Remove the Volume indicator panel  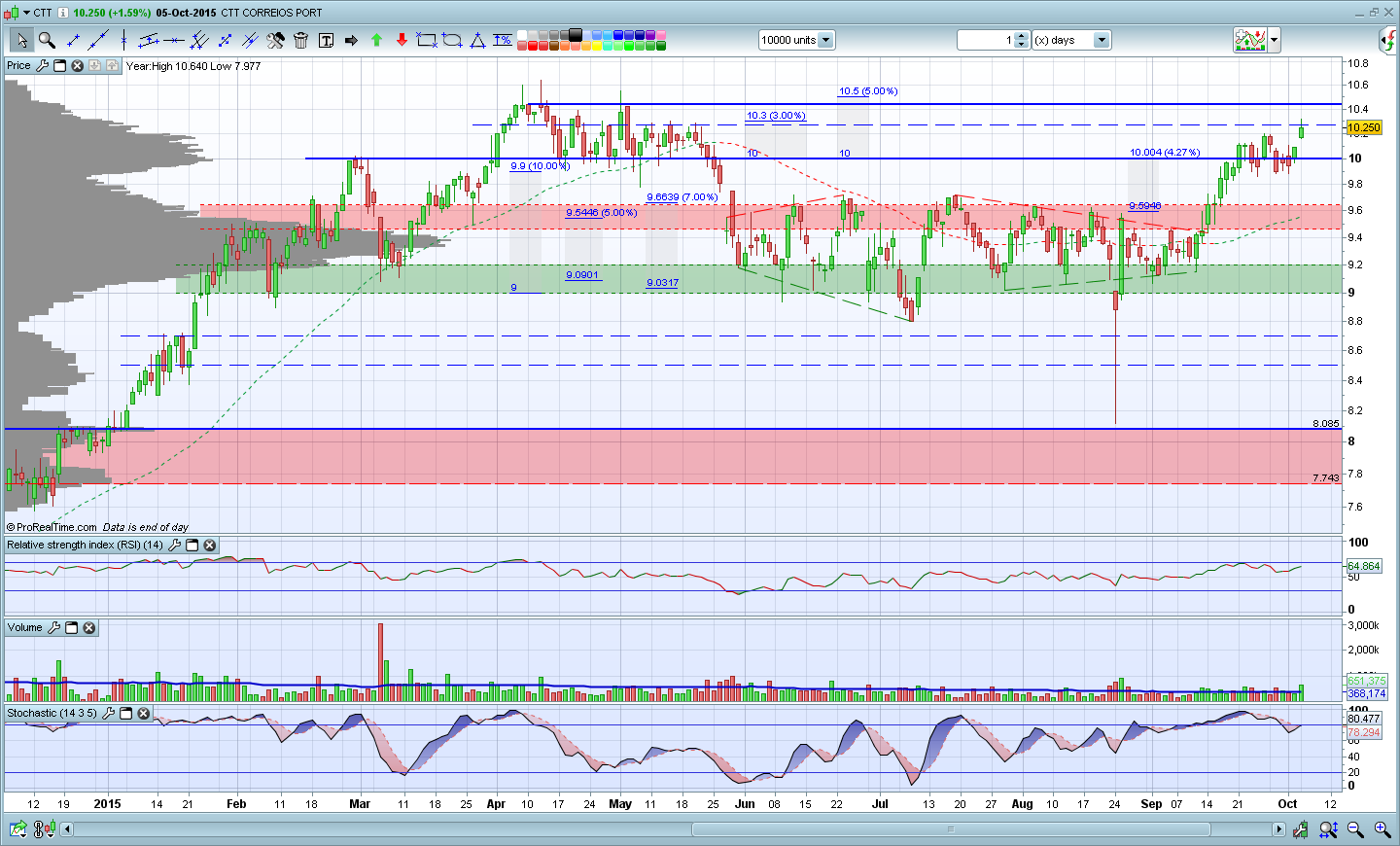(89, 628)
